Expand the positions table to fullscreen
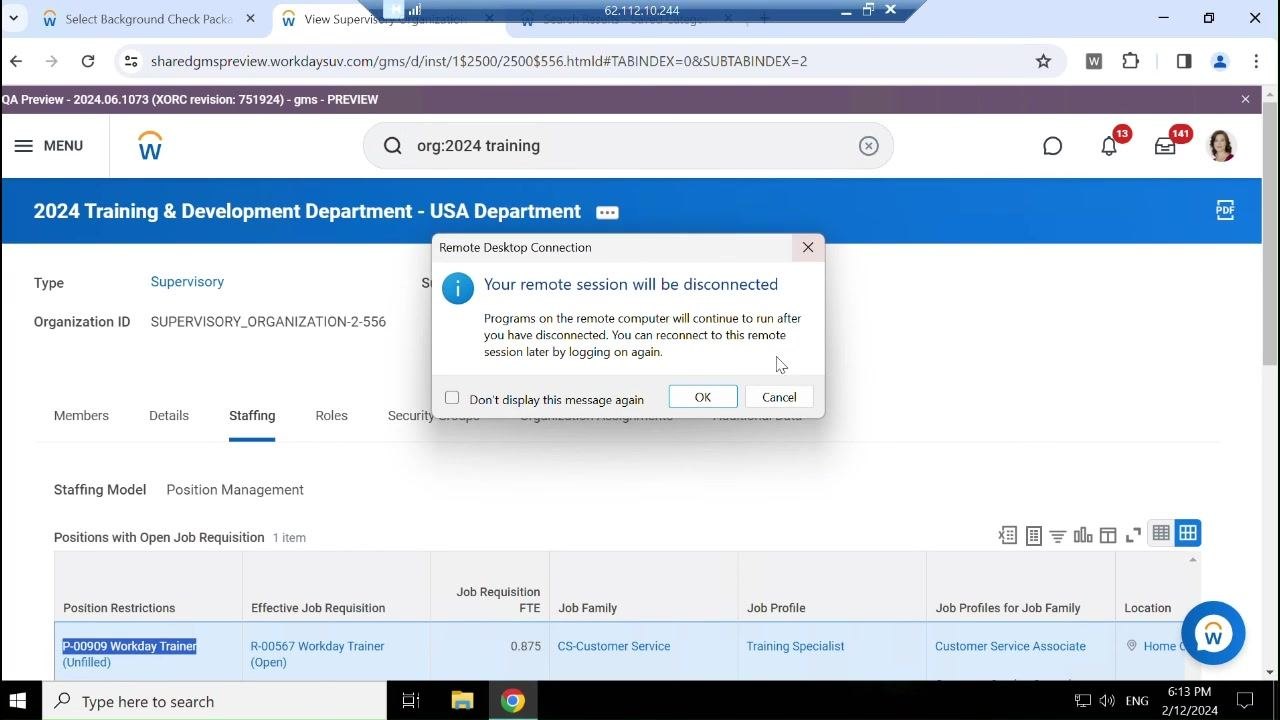Image resolution: width=1280 pixels, height=720 pixels. click(x=1133, y=535)
